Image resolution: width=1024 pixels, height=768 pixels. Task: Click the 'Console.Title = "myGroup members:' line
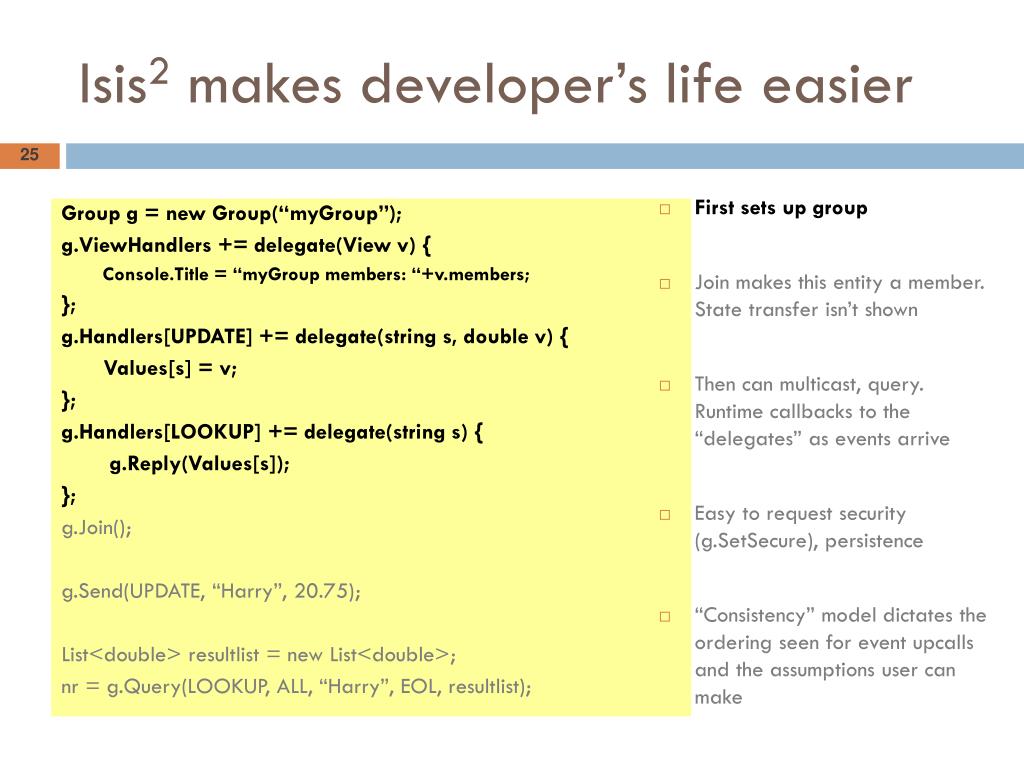316,274
